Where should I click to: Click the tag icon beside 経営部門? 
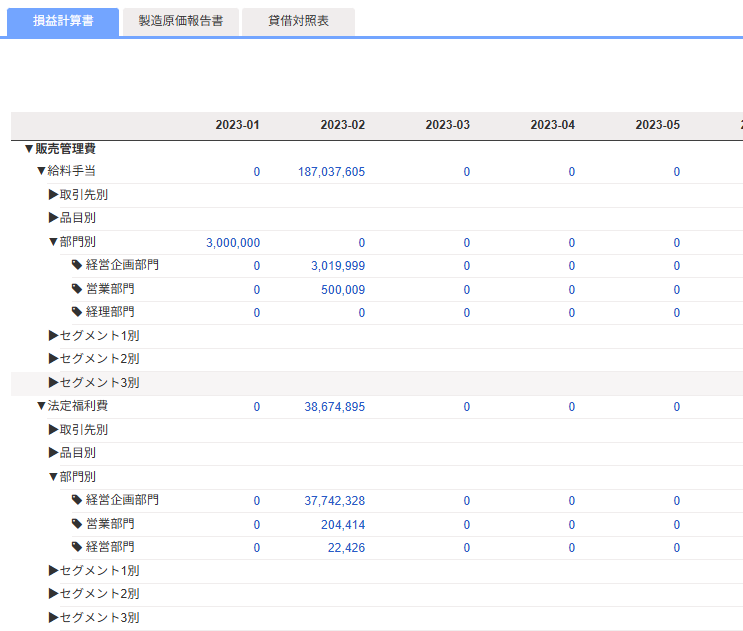77,547
